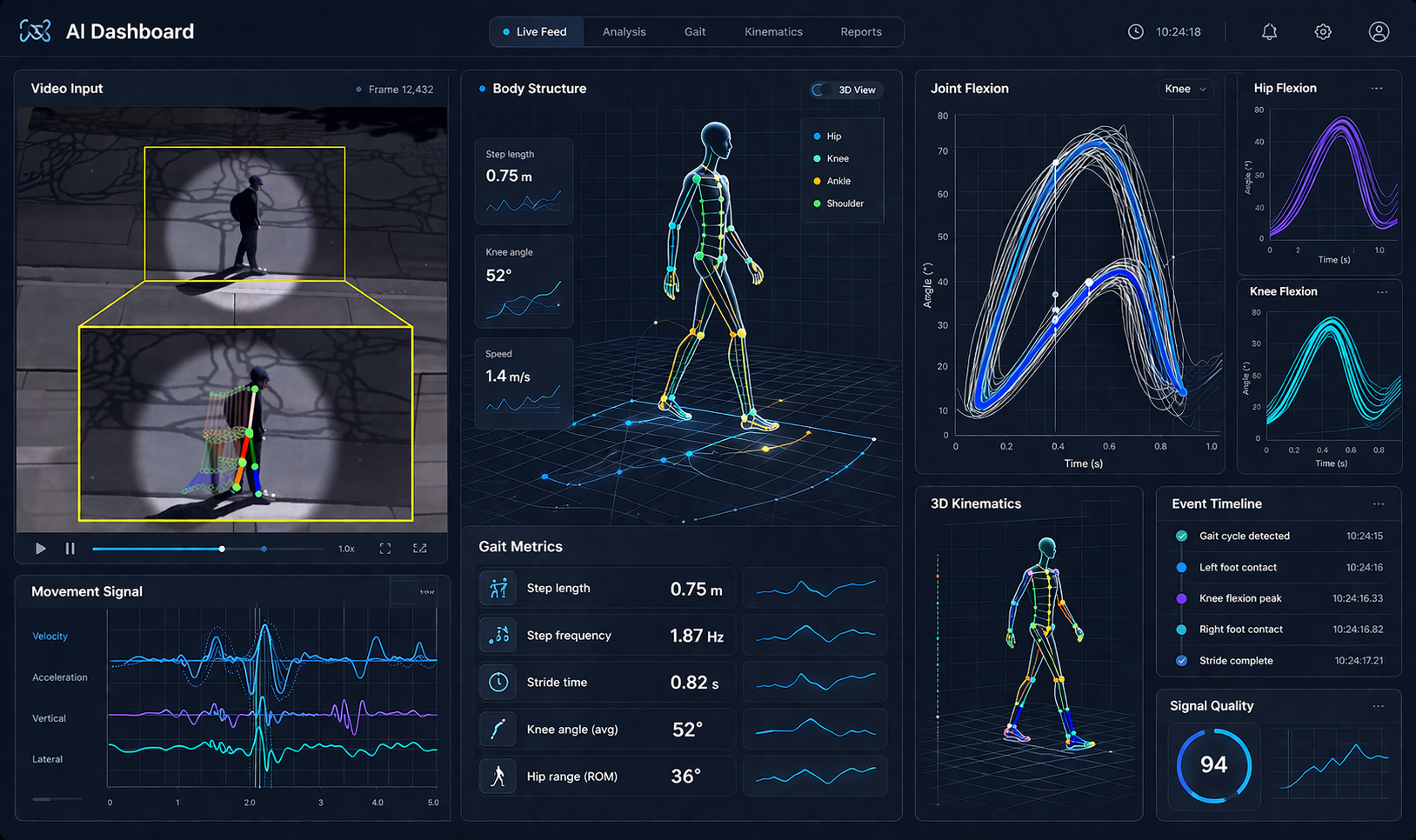Open the Signal Quality options menu
Viewport: 1416px width, 840px height.
coord(1379,706)
